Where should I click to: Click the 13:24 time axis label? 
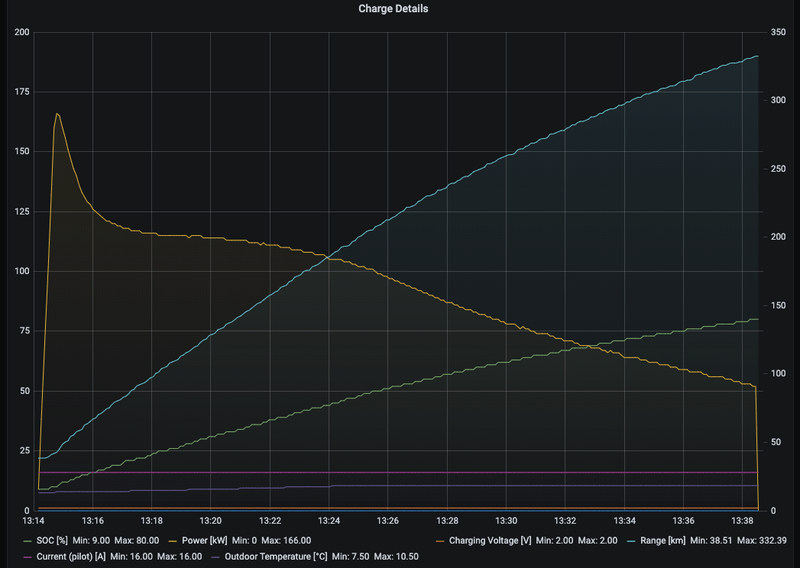tap(329, 521)
